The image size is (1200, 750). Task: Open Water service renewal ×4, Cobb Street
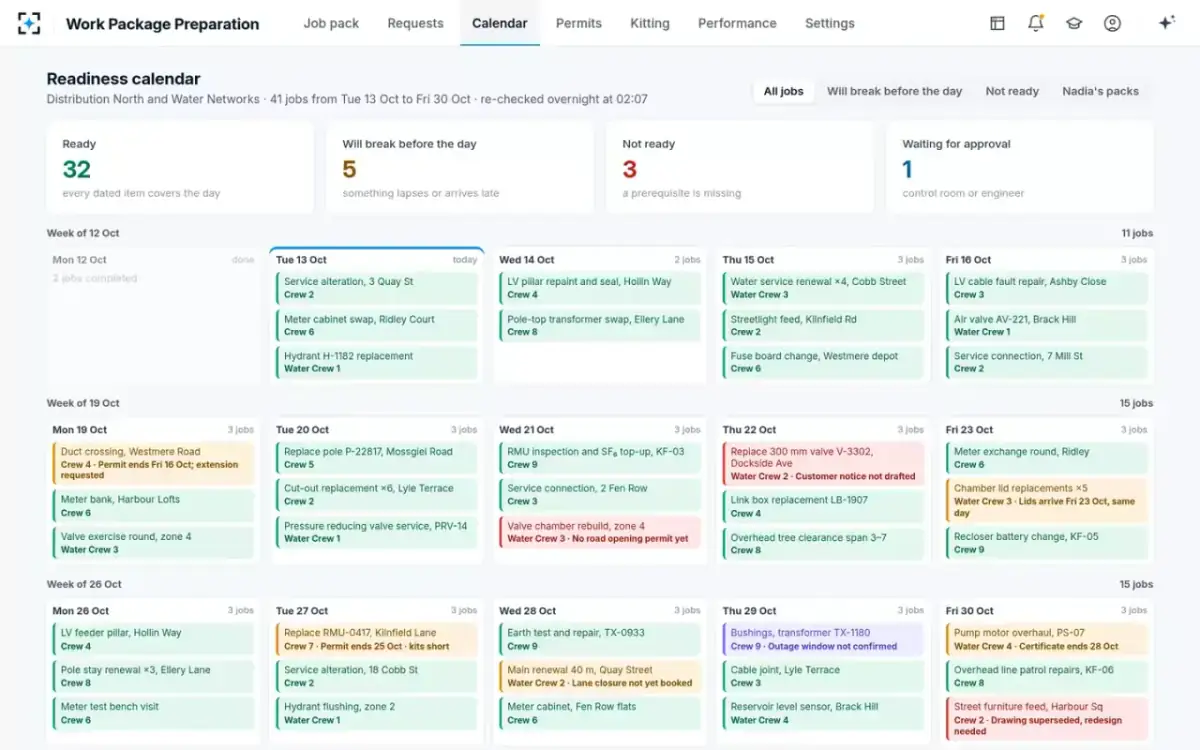point(824,288)
